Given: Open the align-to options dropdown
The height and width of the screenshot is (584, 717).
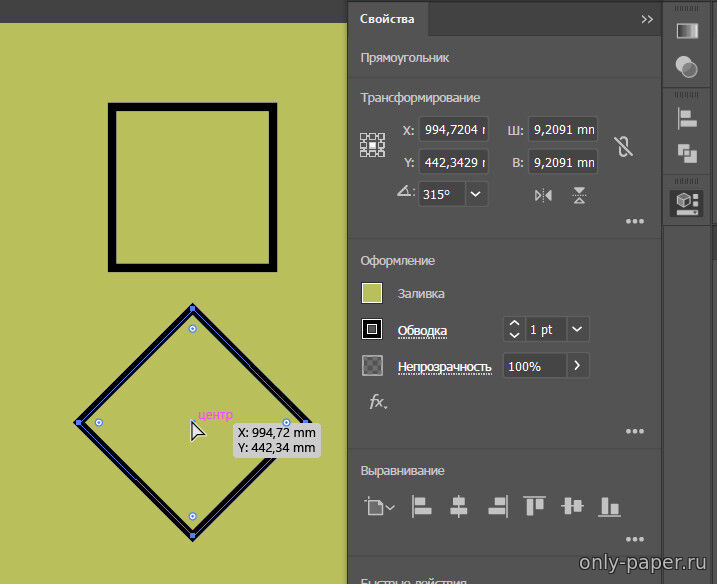Looking at the screenshot, I should tap(380, 507).
